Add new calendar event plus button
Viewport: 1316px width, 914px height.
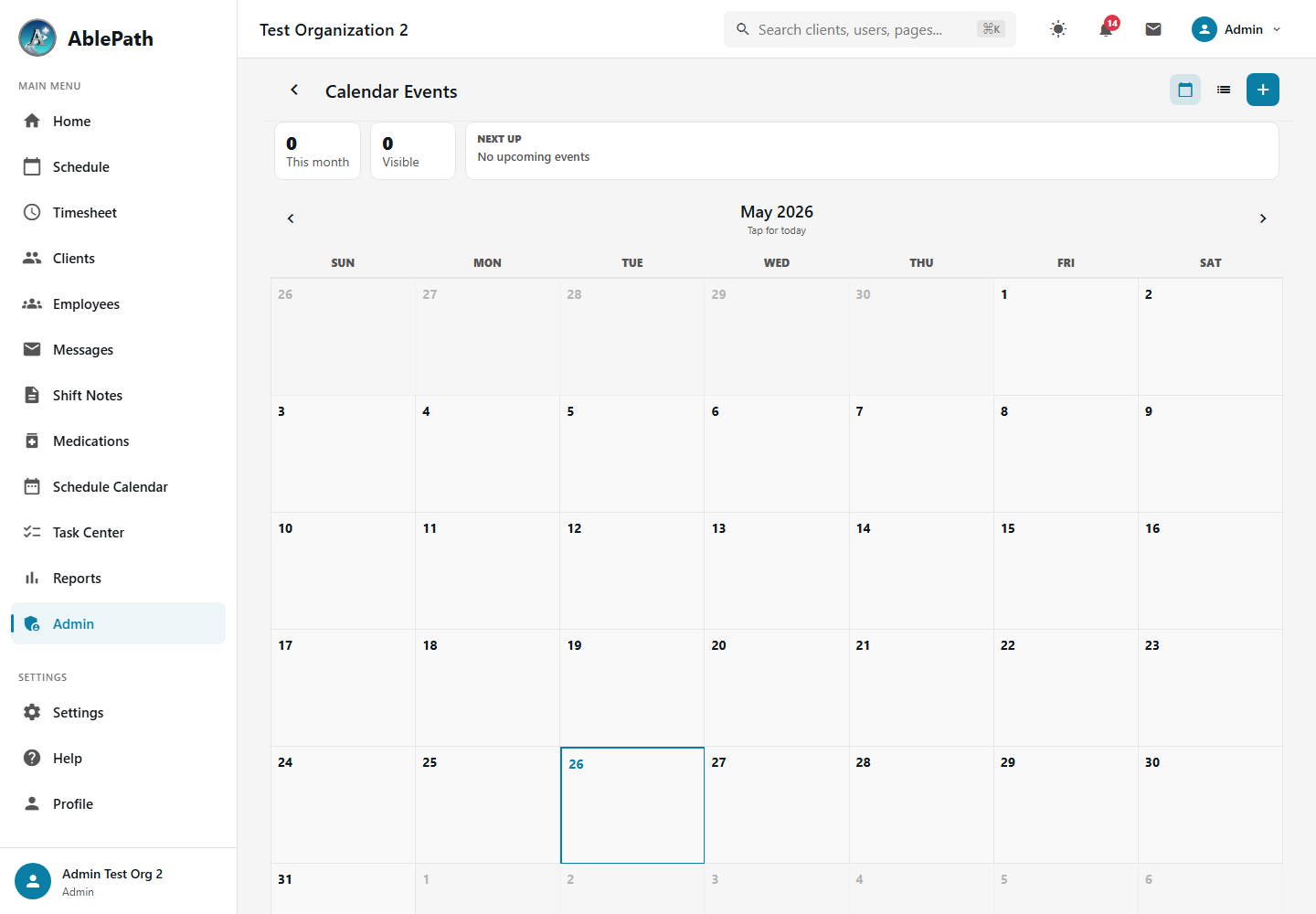point(1263,90)
